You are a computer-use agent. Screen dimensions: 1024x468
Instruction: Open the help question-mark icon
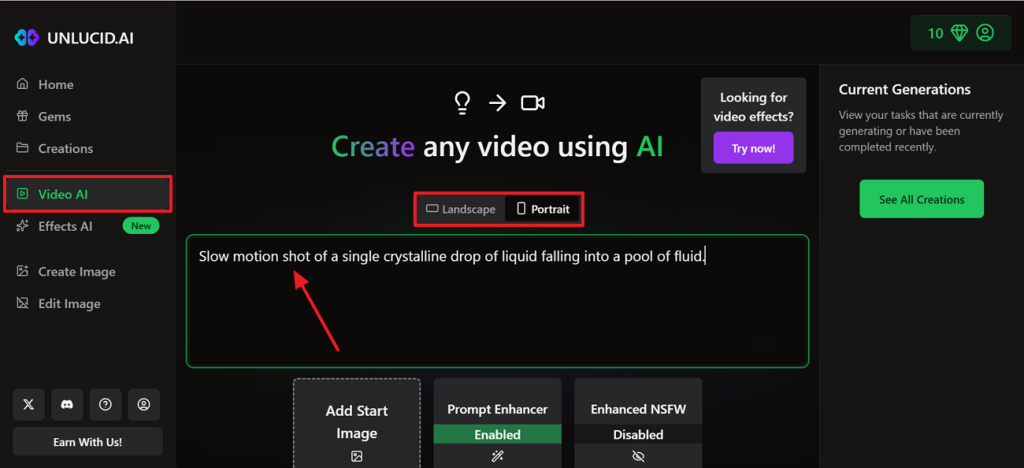pos(105,405)
